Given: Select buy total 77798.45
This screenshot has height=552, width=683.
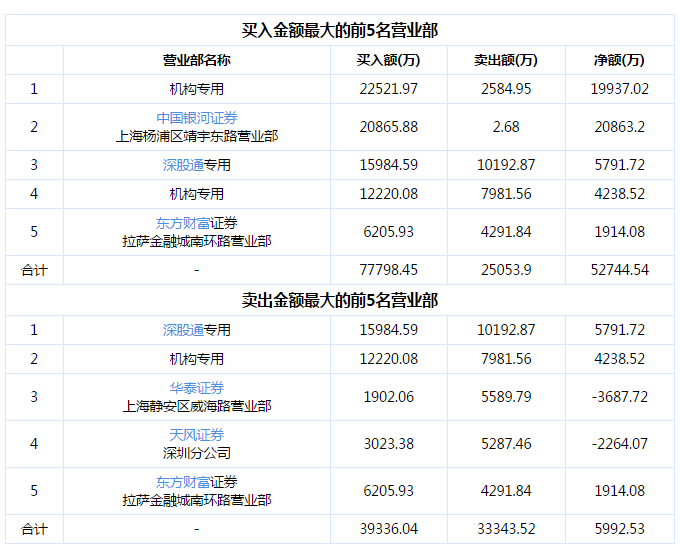Looking at the screenshot, I should click(x=389, y=270).
